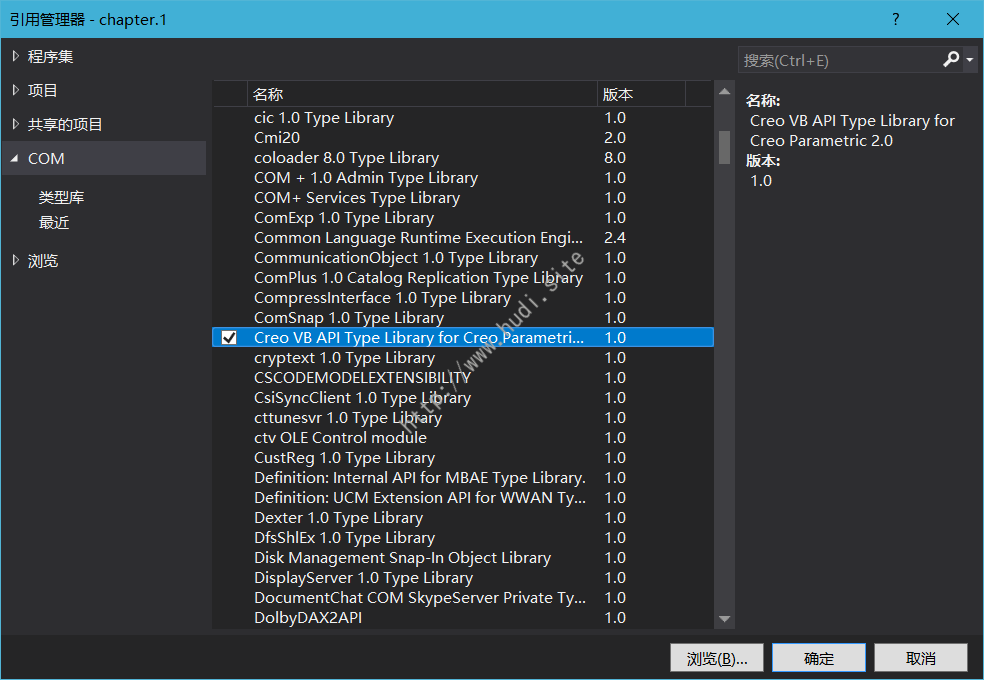Select CompressInterface 1.0 Type Library row
Screen dimensions: 984x680
pos(463,297)
